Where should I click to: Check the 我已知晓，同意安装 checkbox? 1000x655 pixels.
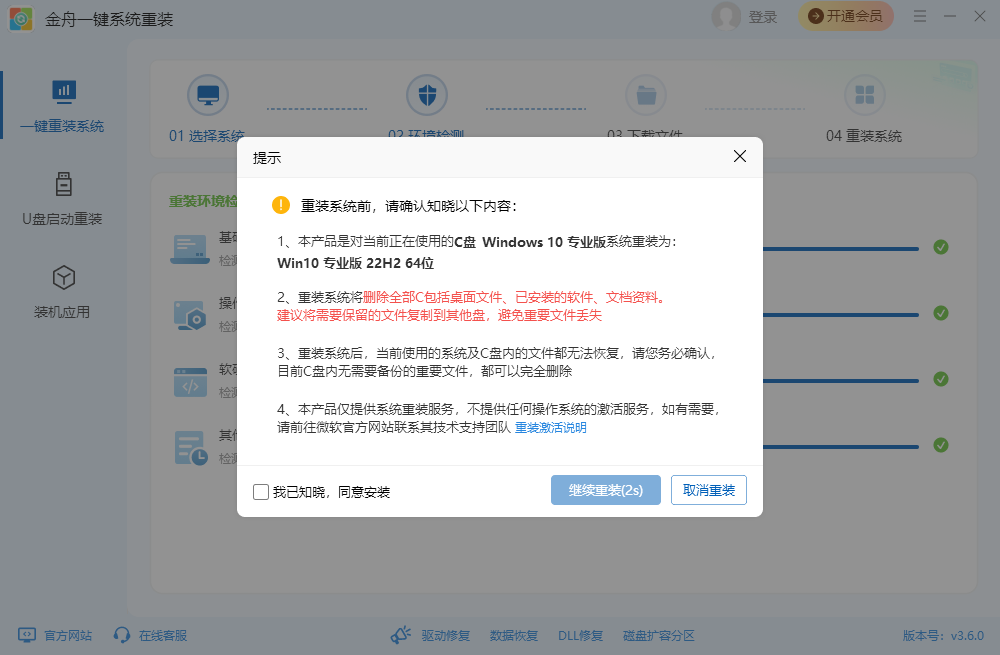tap(261, 492)
